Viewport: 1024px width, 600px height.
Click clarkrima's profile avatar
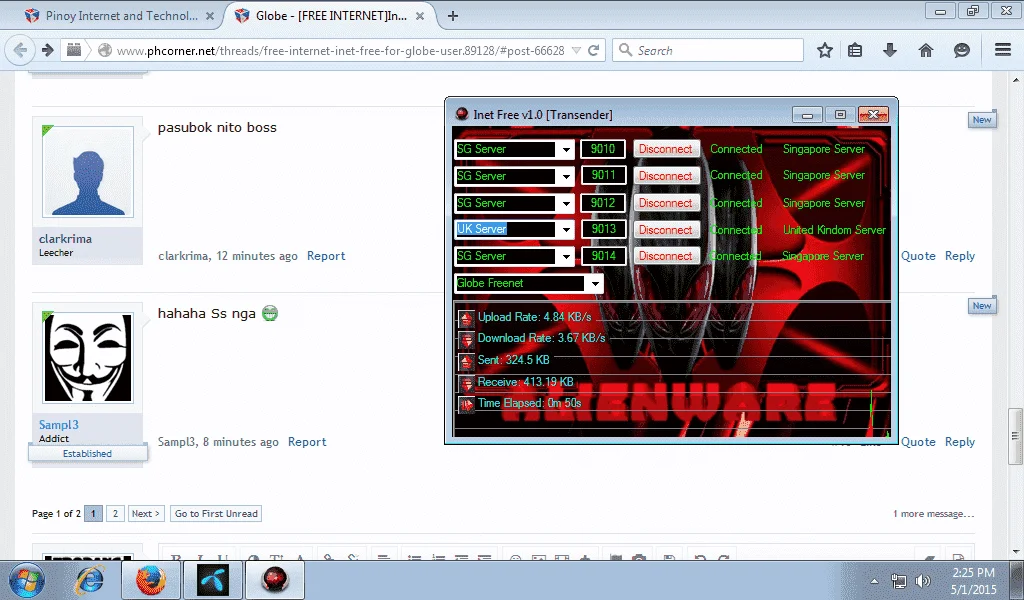click(x=88, y=172)
